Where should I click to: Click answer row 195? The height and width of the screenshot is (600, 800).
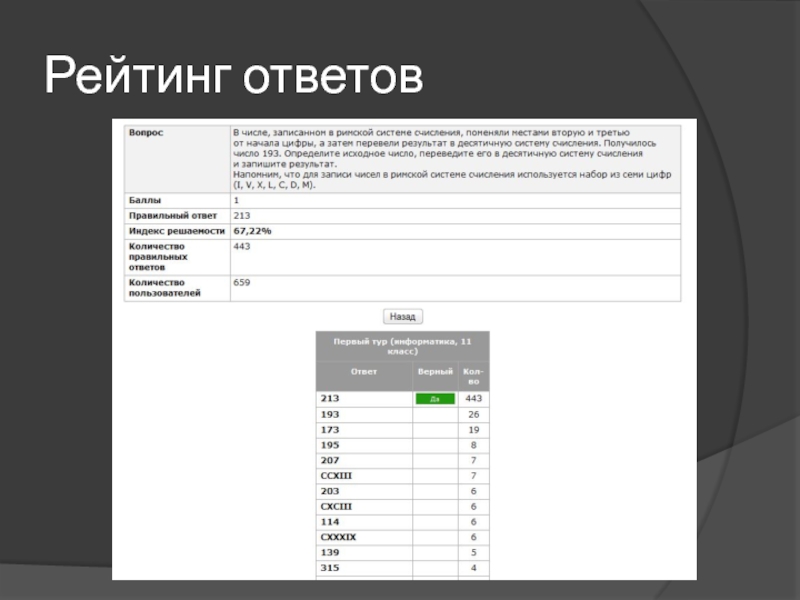pos(330,445)
